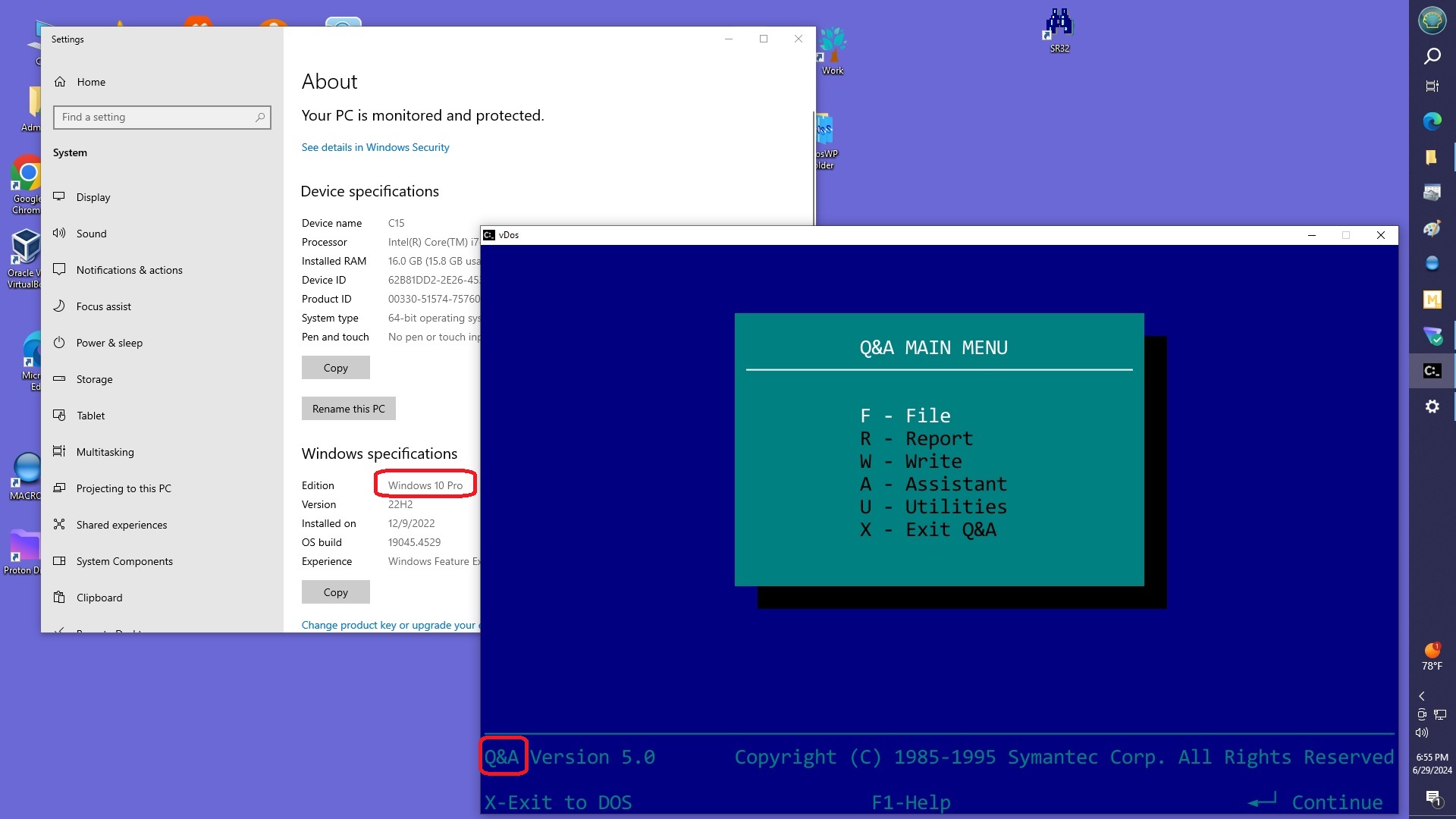Click the System Components icon
Viewport: 1456px width, 819px height.
click(x=59, y=561)
